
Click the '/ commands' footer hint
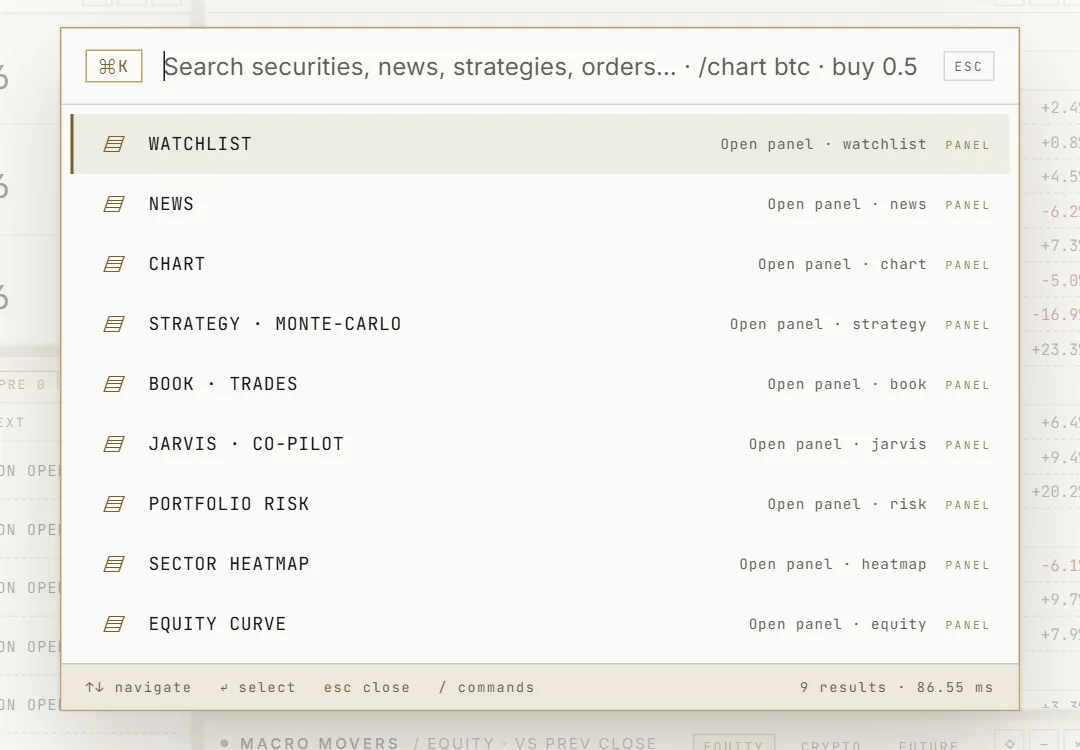tap(487, 687)
